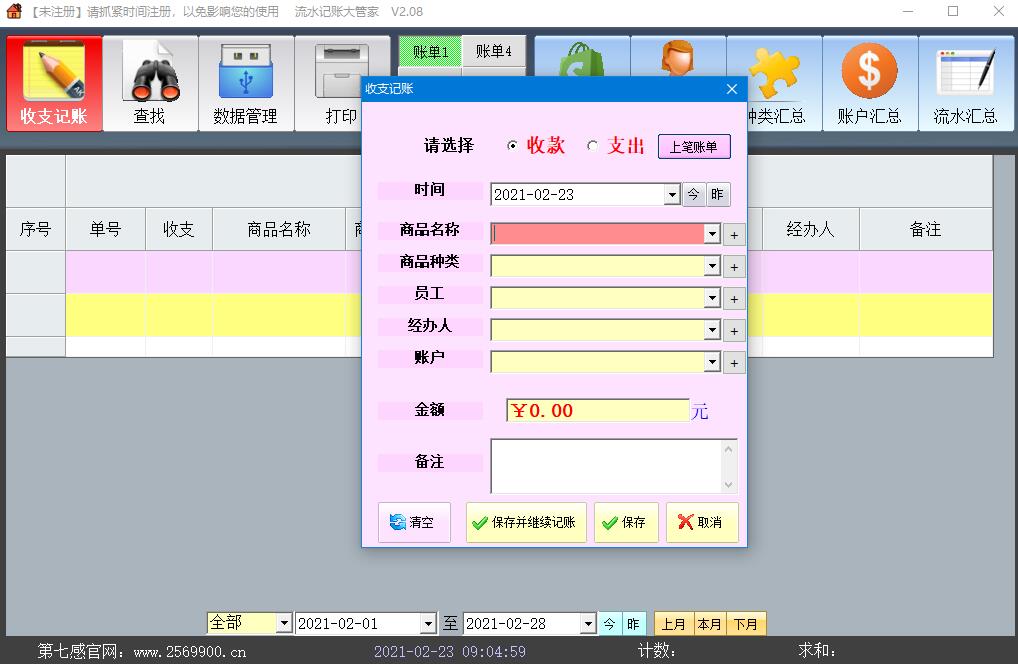Screen dimensions: 1018x664
Task: Add new 员工 with plus button
Action: (734, 299)
